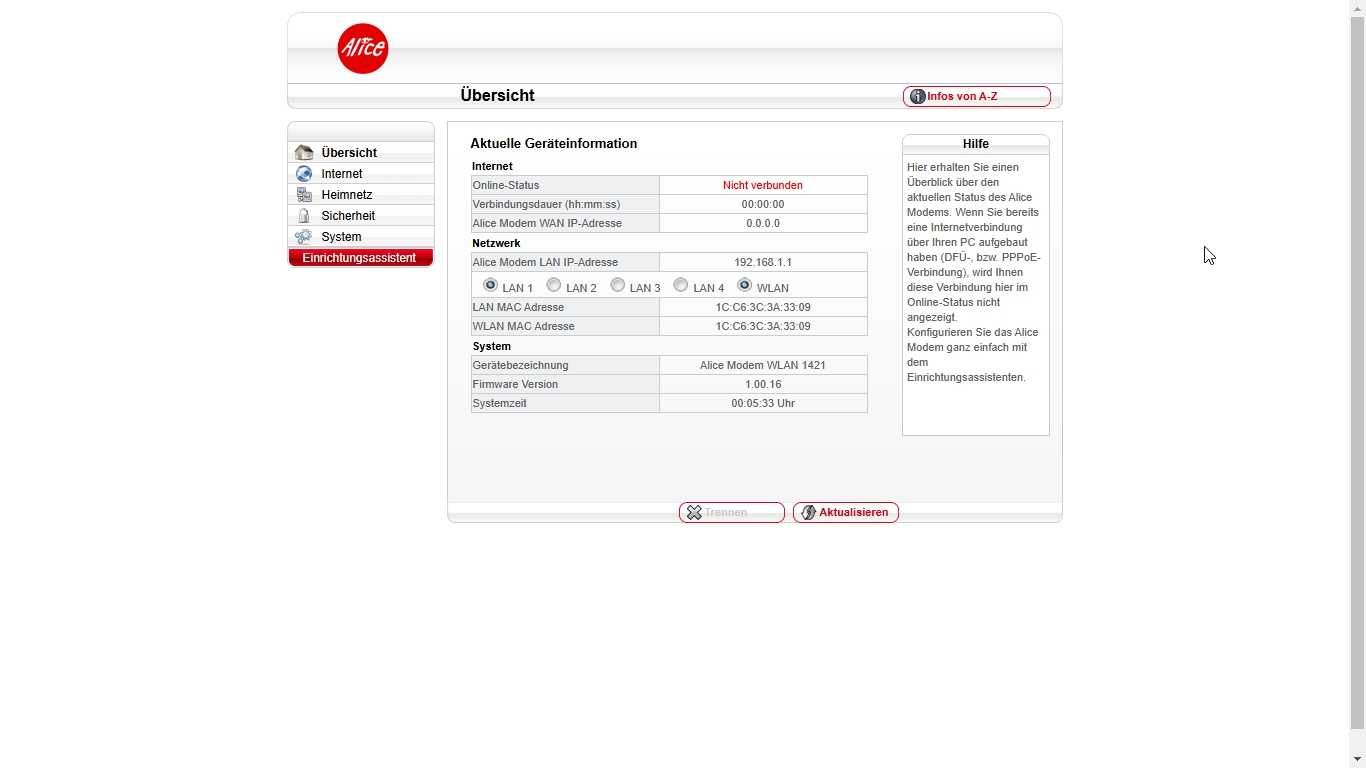Click the house icon beside Übersicht
The width and height of the screenshot is (1366, 768).
click(304, 152)
